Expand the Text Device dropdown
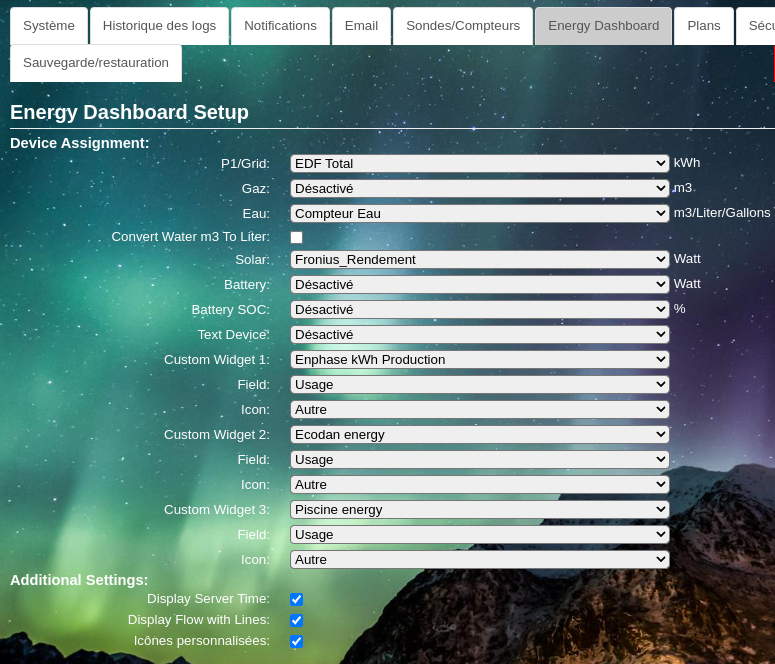The image size is (775, 664). pyautogui.click(x=479, y=334)
